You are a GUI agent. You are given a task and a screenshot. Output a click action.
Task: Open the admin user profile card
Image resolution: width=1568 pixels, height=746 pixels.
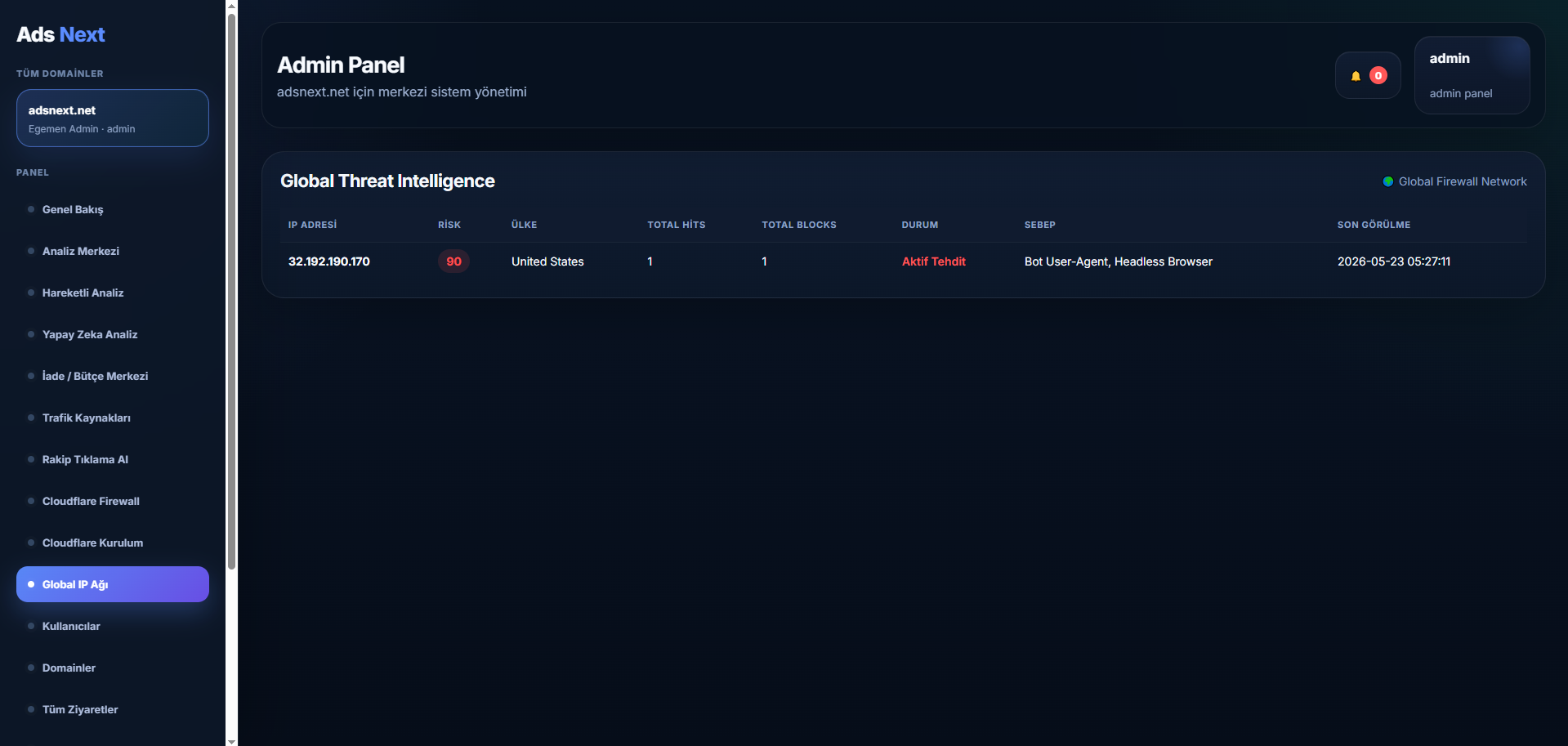pos(1472,75)
